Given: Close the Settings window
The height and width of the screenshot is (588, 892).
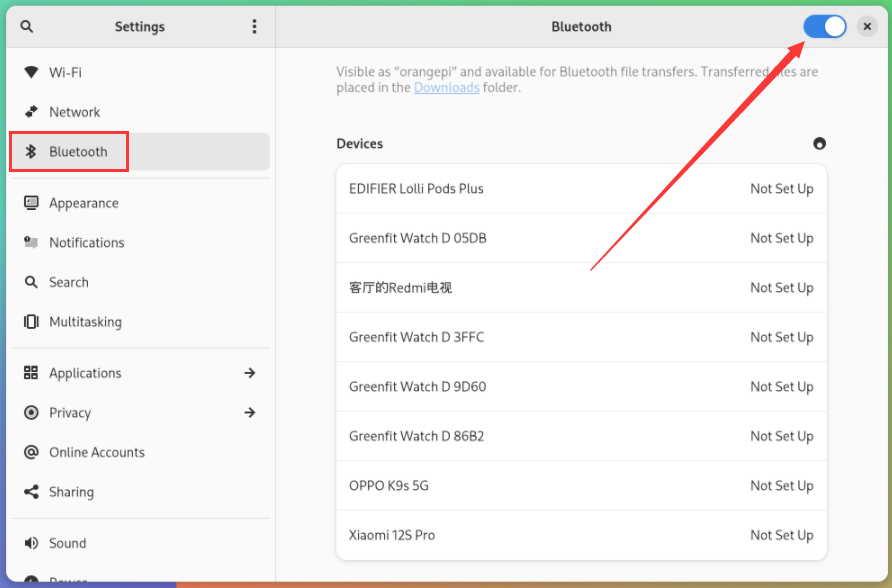Looking at the screenshot, I should [867, 27].
